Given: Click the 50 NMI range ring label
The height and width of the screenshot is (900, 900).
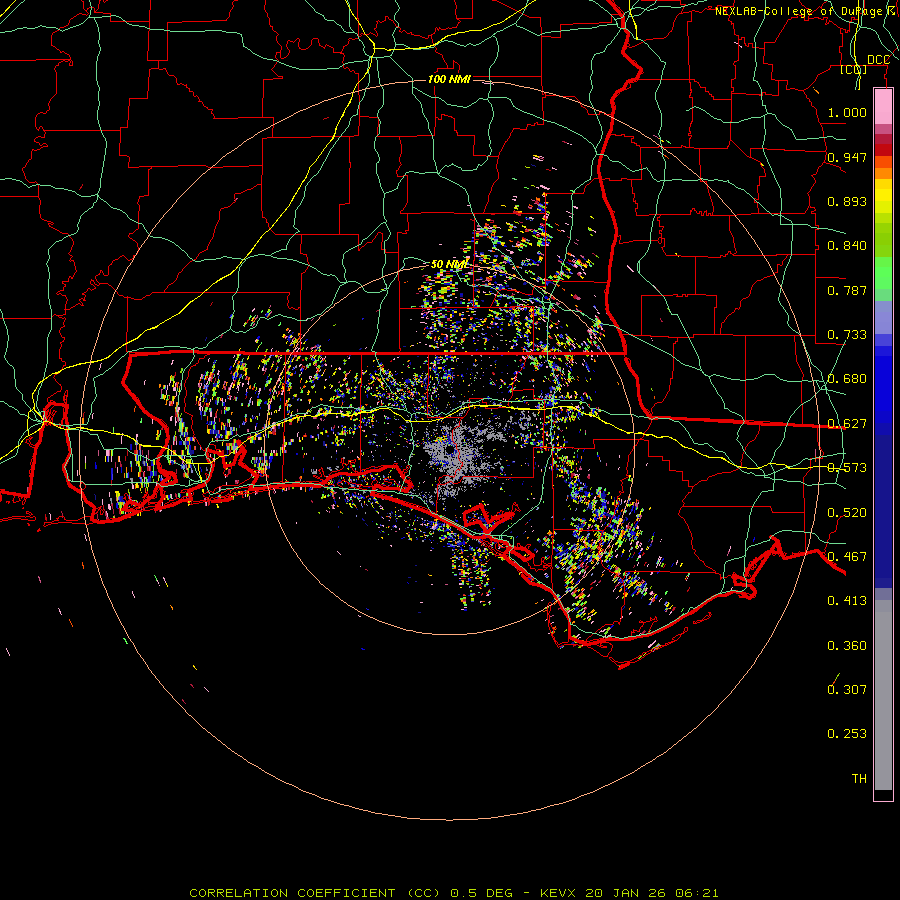Looking at the screenshot, I should pos(449,264).
